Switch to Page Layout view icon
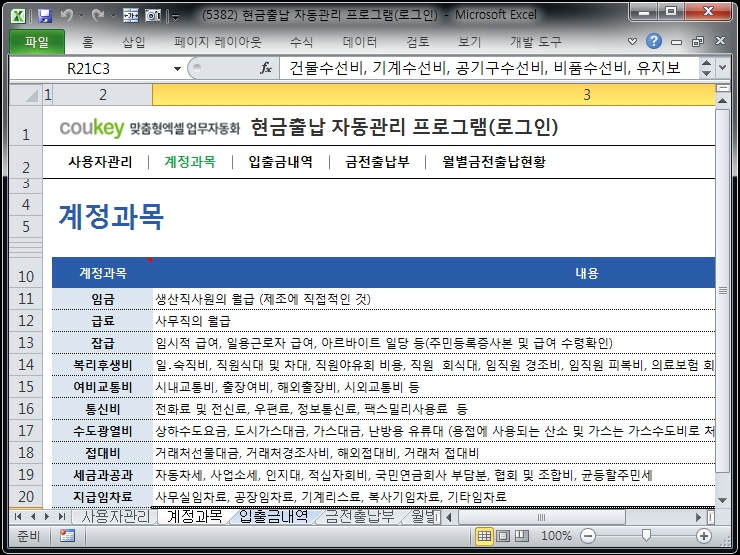Viewport: 740px width, 555px height. click(x=503, y=536)
